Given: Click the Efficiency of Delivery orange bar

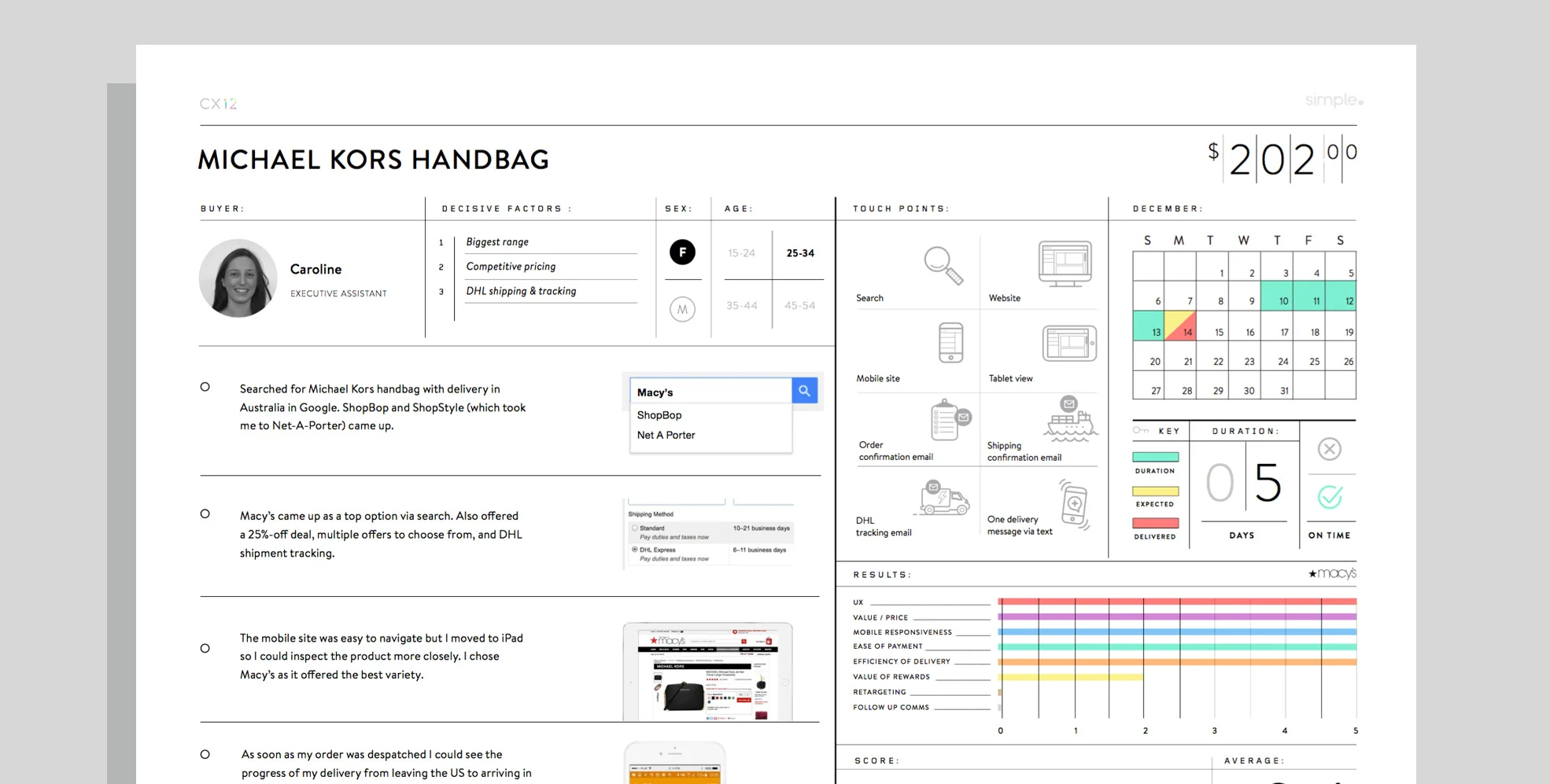Looking at the screenshot, I should coord(1178,662).
